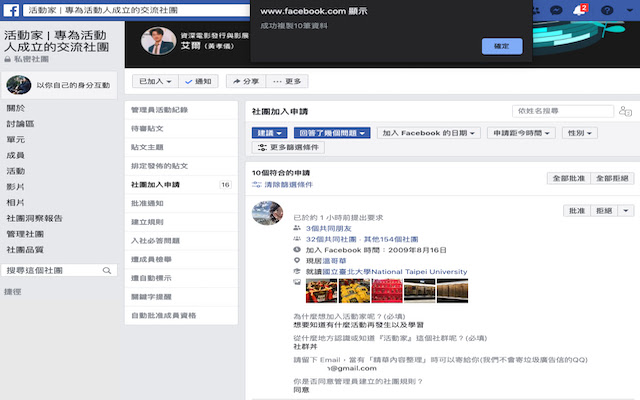Click the 分享 button
640x400 pixels.
(x=246, y=81)
